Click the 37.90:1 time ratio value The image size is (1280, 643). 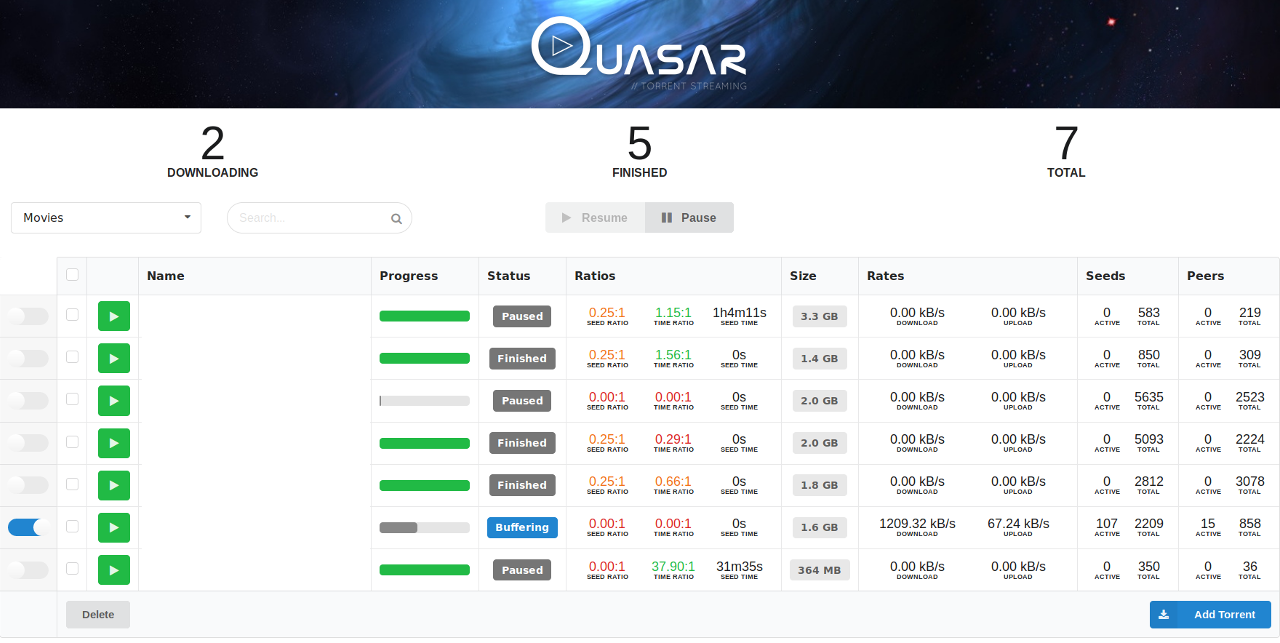pos(674,566)
